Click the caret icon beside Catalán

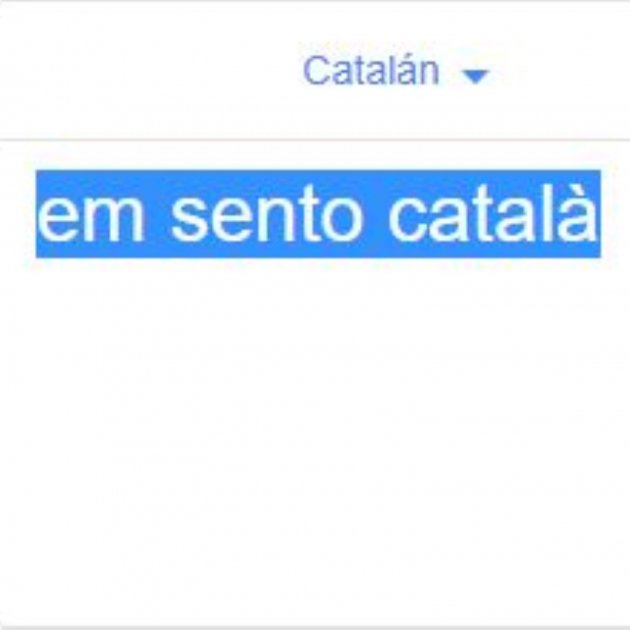coord(476,76)
